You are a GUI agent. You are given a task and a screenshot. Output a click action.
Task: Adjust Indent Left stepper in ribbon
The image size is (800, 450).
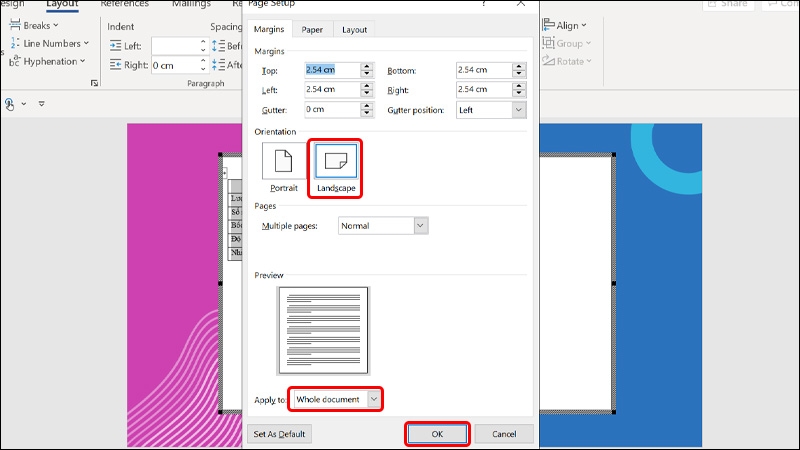[x=203, y=46]
